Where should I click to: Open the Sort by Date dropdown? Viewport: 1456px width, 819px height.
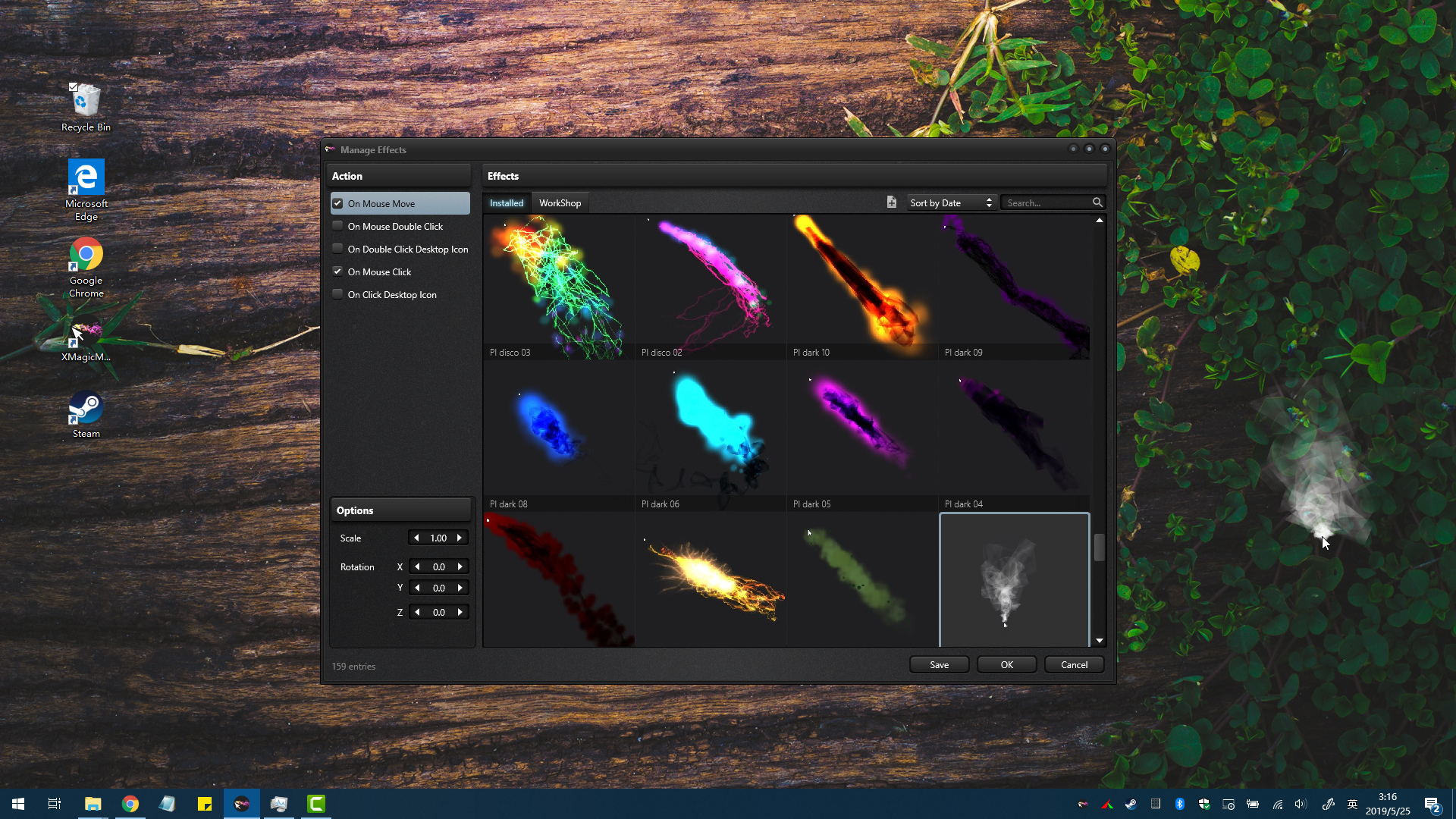(950, 202)
